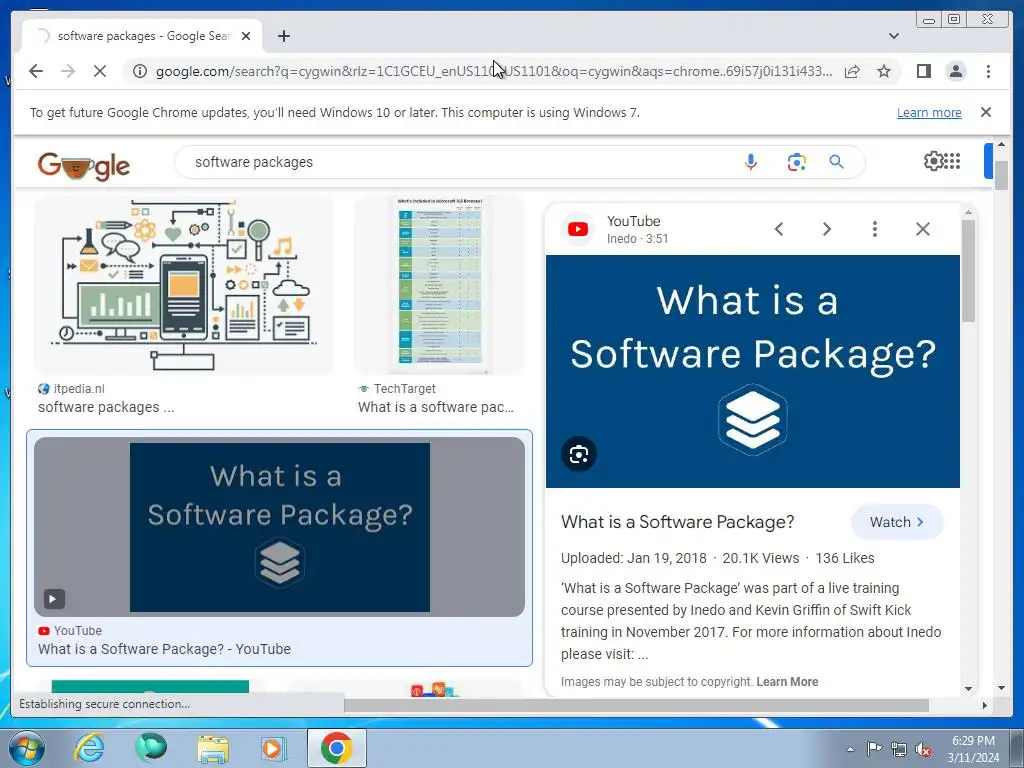Open TechTarget software package thumbnail
The image size is (1024, 768).
[440, 286]
